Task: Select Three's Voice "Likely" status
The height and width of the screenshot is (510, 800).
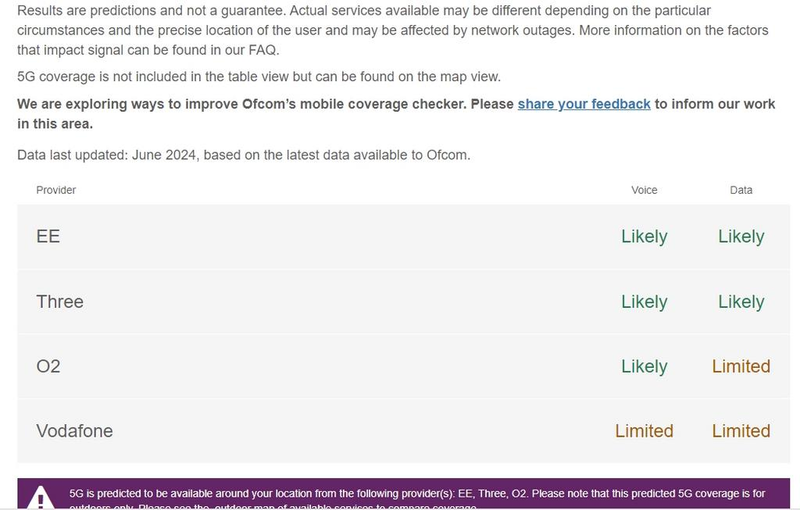Action: 644,302
